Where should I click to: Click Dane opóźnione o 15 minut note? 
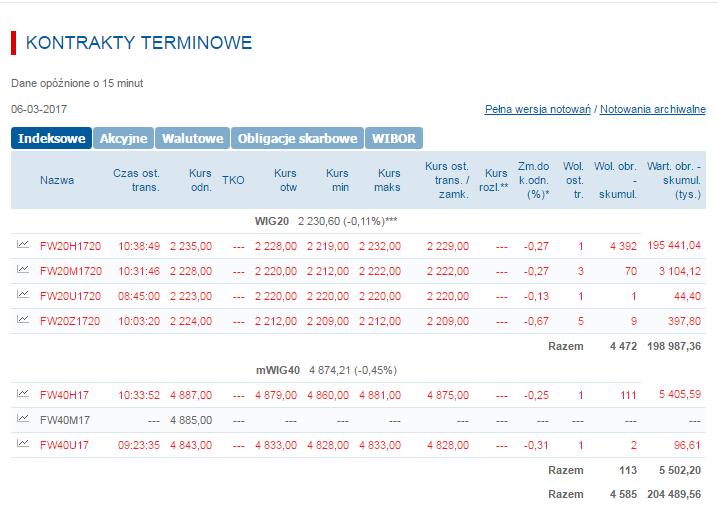(x=77, y=83)
